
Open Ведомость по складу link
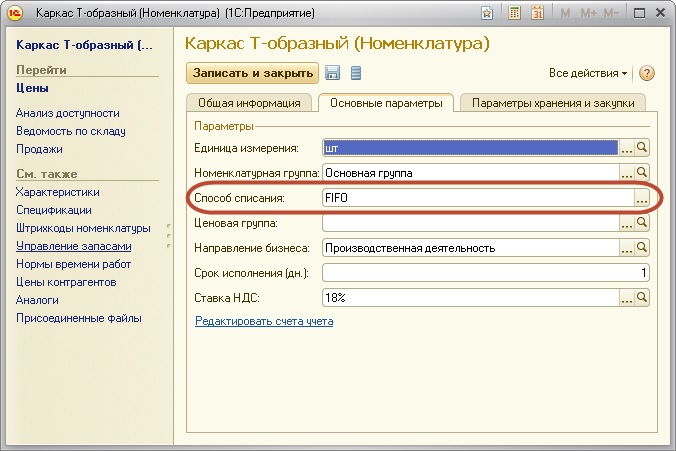pos(71,131)
